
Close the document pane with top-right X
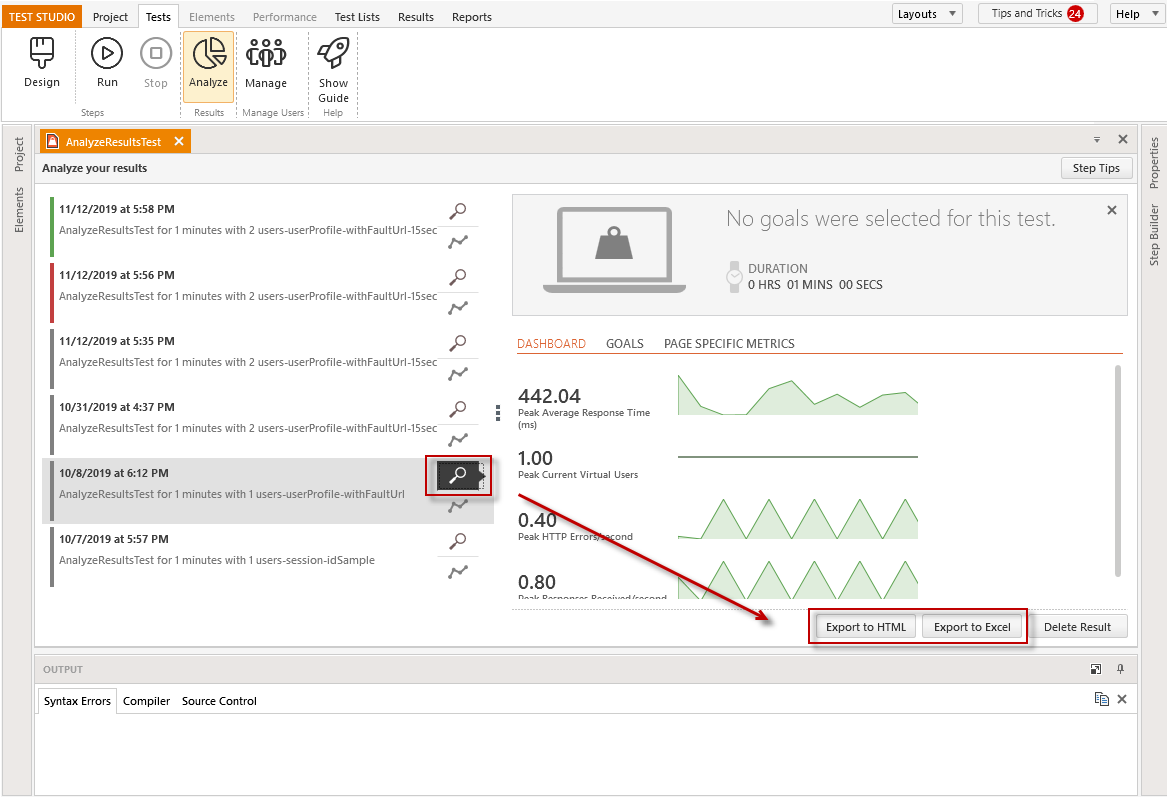tap(1123, 139)
